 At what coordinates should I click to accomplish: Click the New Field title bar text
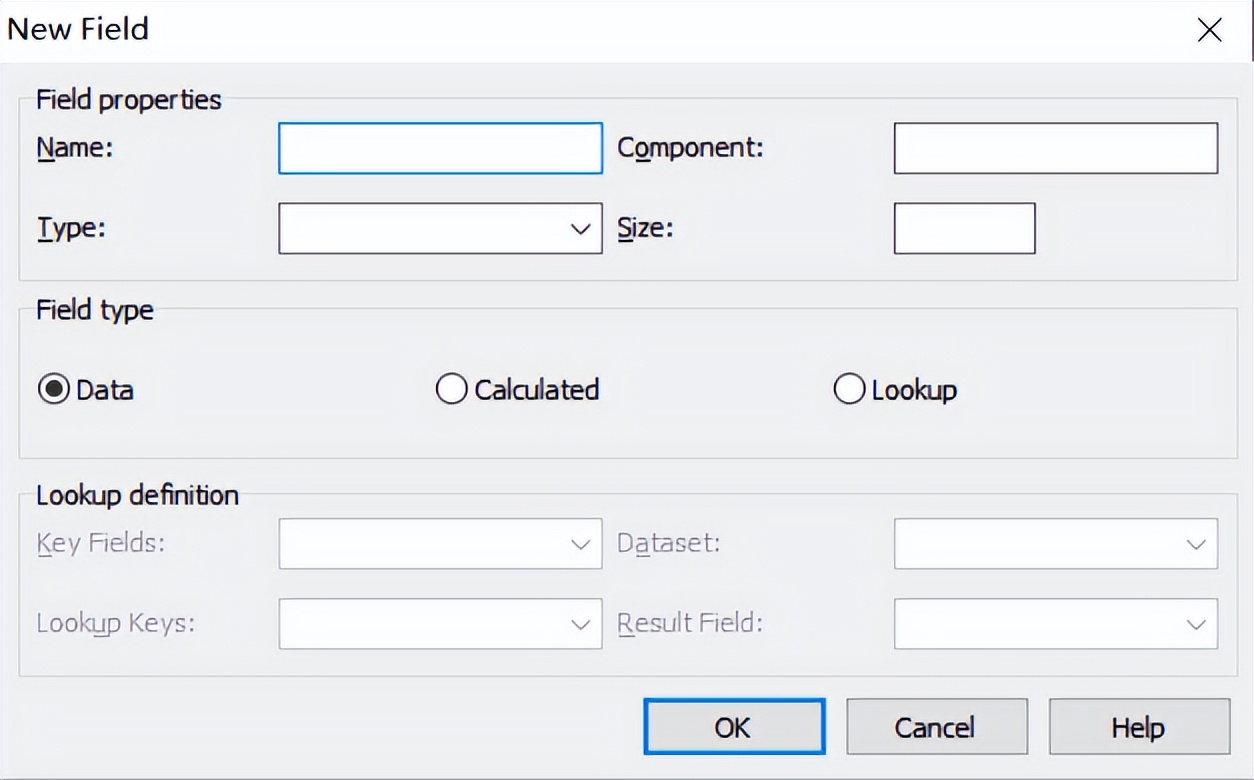tap(78, 28)
